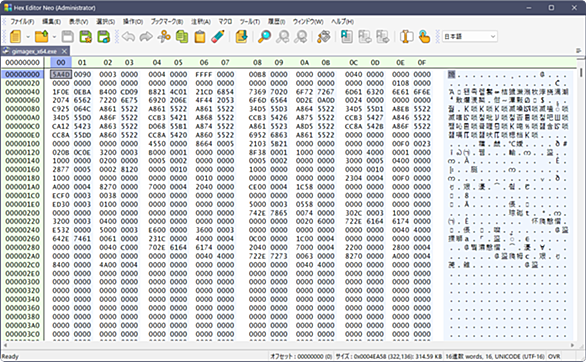Select column header 08 in hex view

tap(257, 62)
